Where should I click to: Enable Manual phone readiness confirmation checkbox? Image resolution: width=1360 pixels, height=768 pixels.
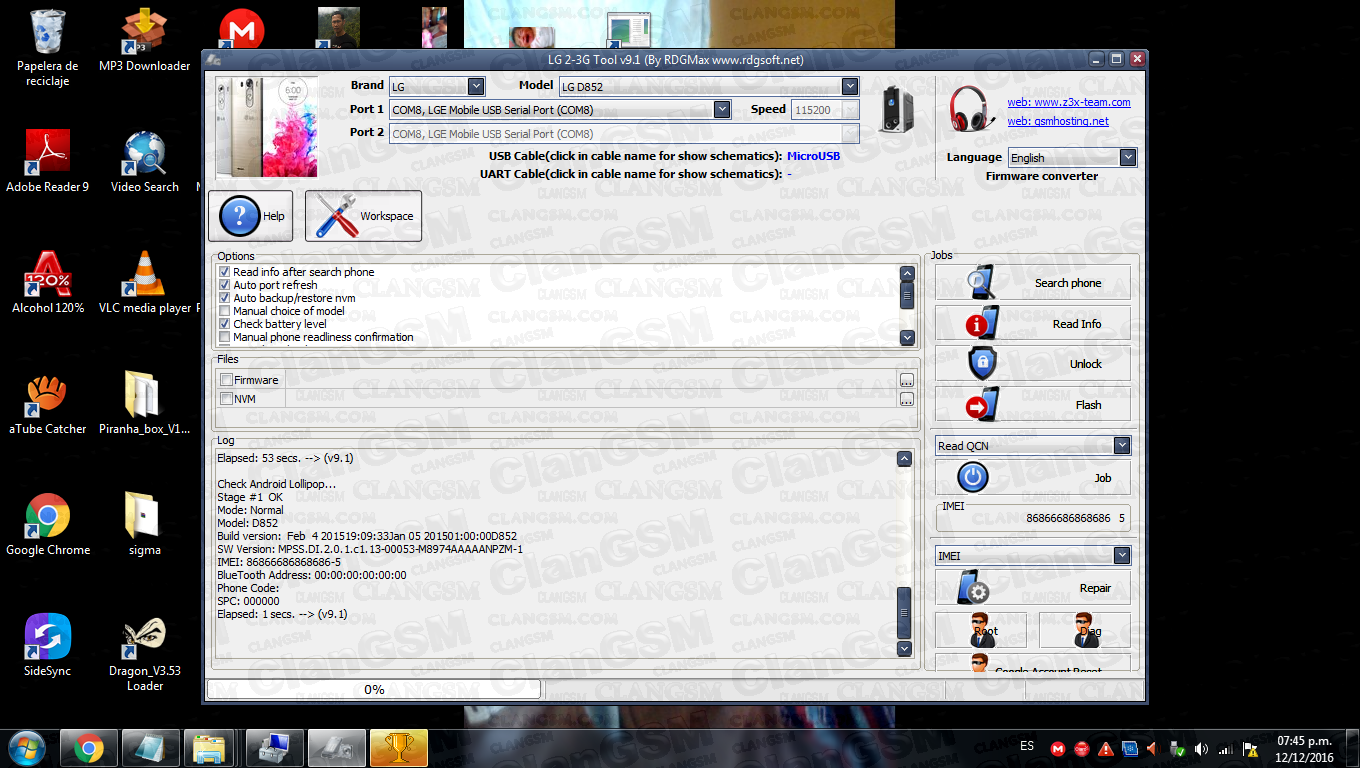pos(224,337)
